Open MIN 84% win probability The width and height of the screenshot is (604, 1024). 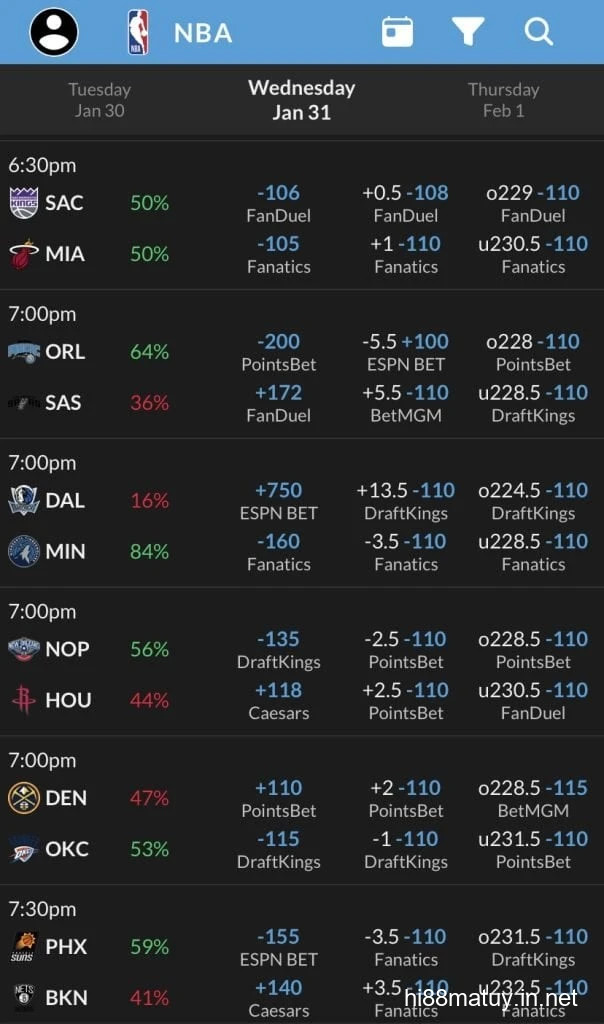(149, 551)
